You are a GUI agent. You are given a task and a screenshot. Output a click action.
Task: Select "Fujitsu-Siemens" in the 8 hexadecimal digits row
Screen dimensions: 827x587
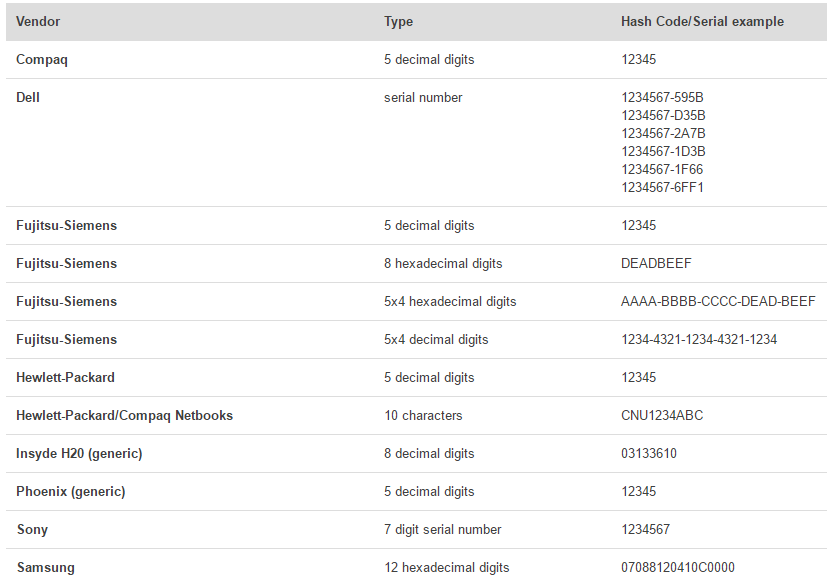point(66,264)
